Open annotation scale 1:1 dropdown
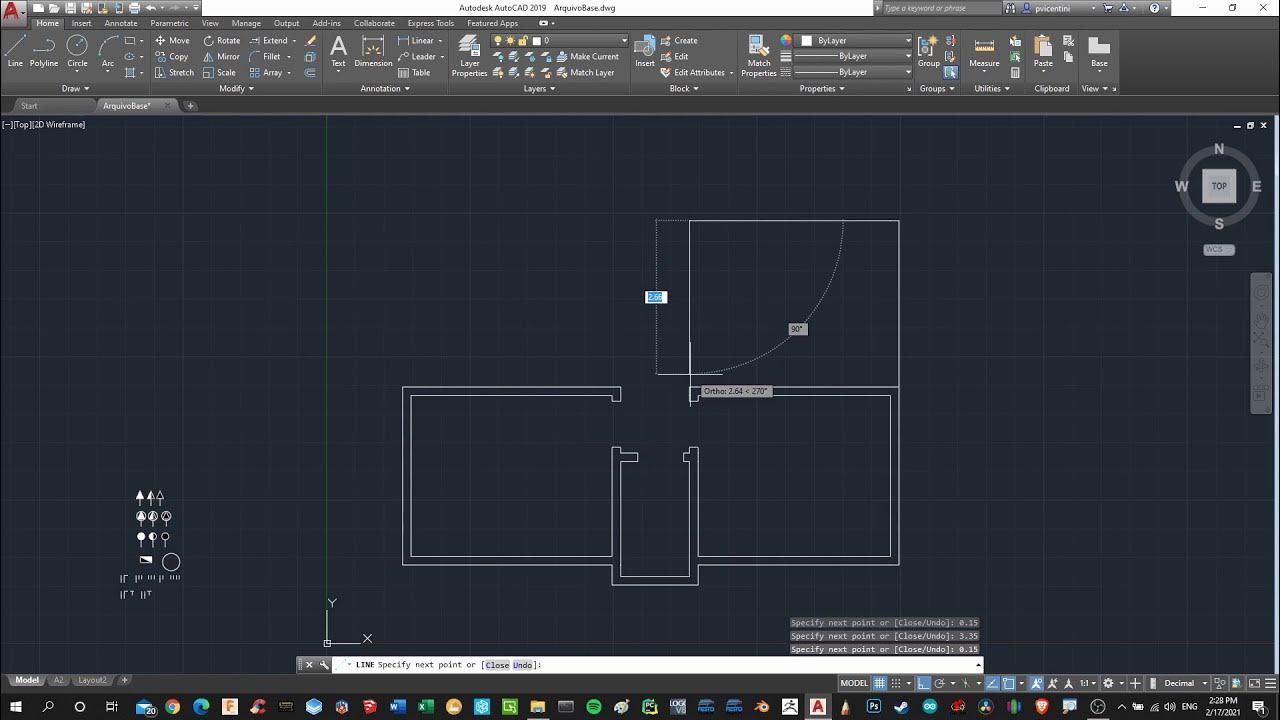 point(1086,683)
